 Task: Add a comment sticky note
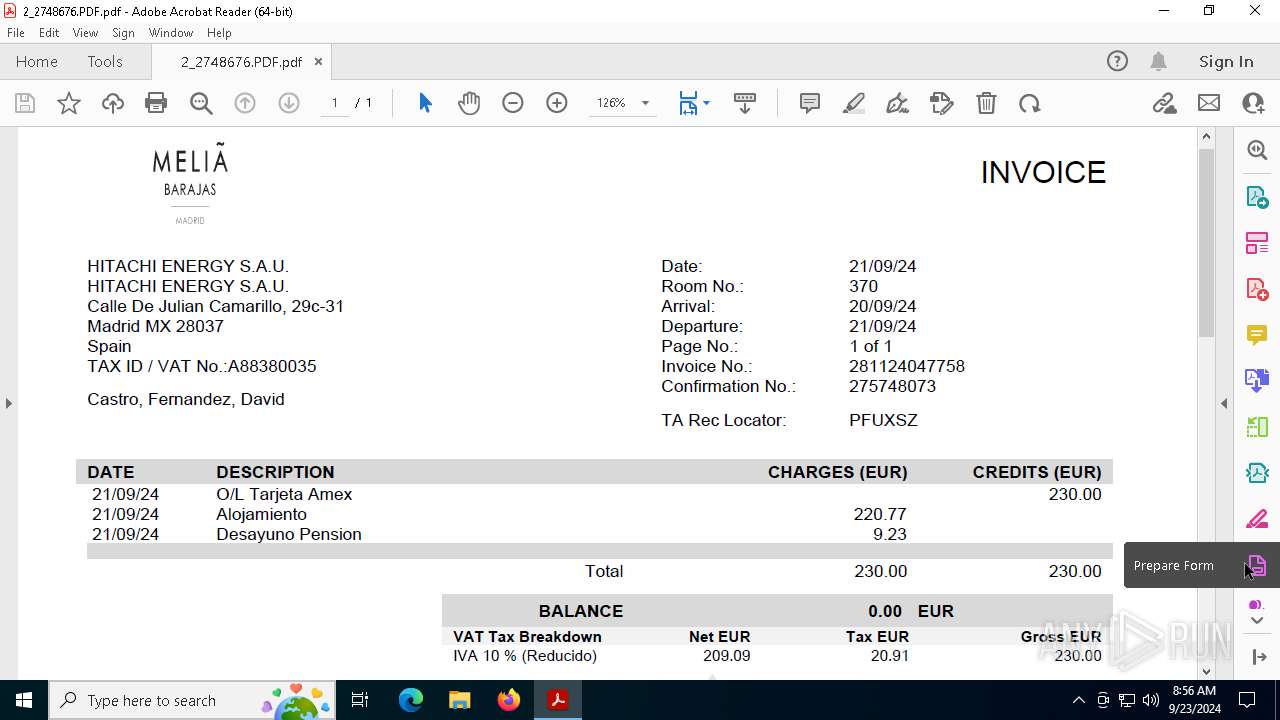810,103
